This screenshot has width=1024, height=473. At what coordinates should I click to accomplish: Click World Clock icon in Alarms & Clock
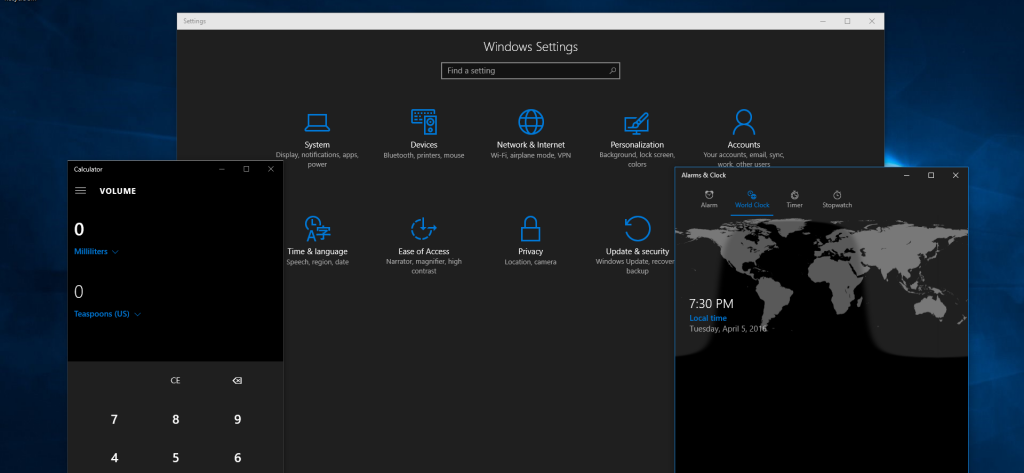[752, 195]
